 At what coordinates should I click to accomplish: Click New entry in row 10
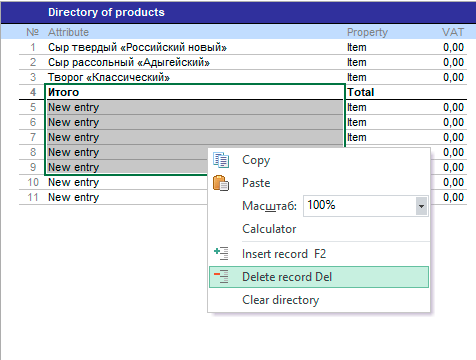point(73,182)
